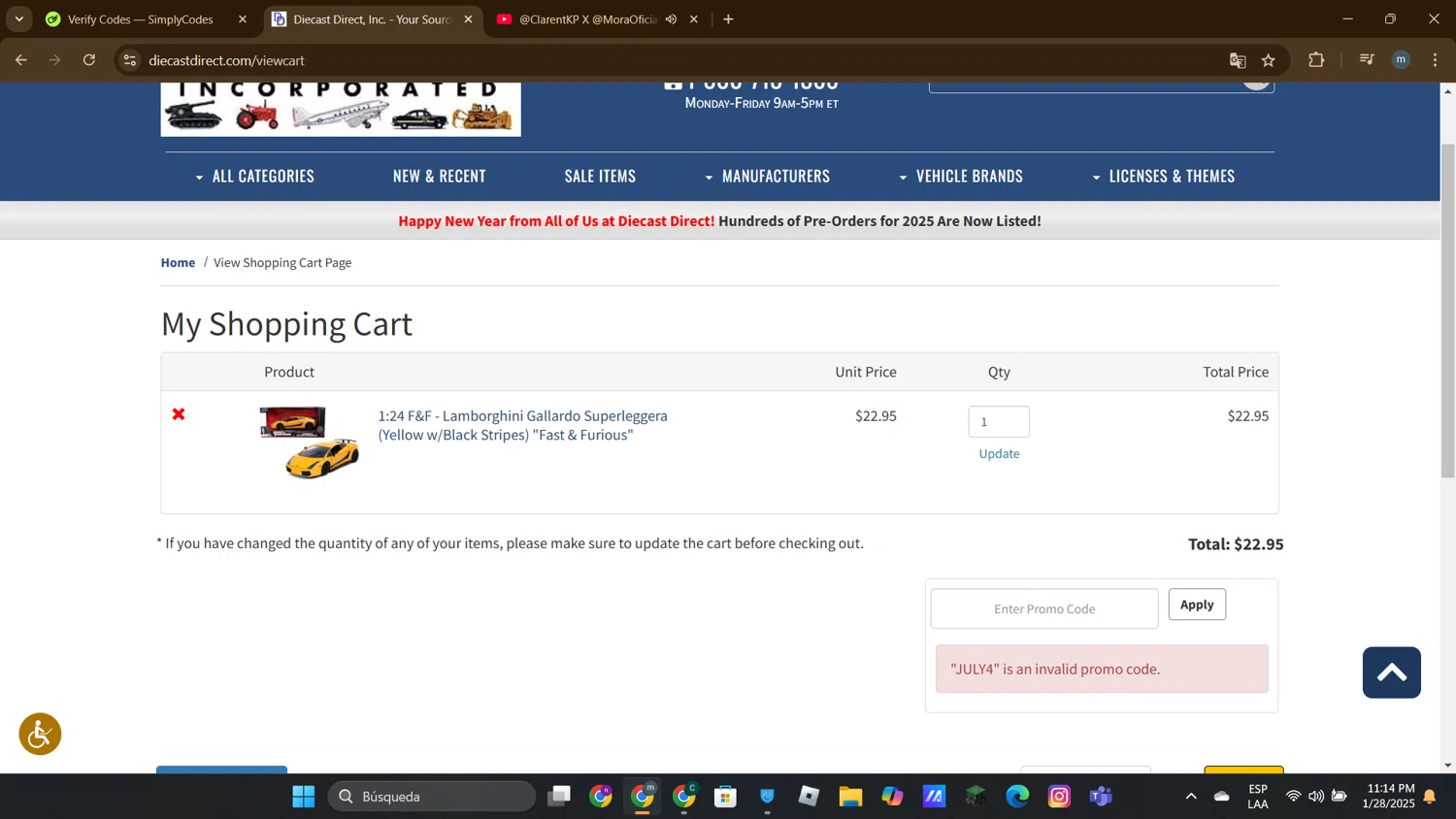
Task: Go to Home breadcrumb link
Action: pos(178,263)
